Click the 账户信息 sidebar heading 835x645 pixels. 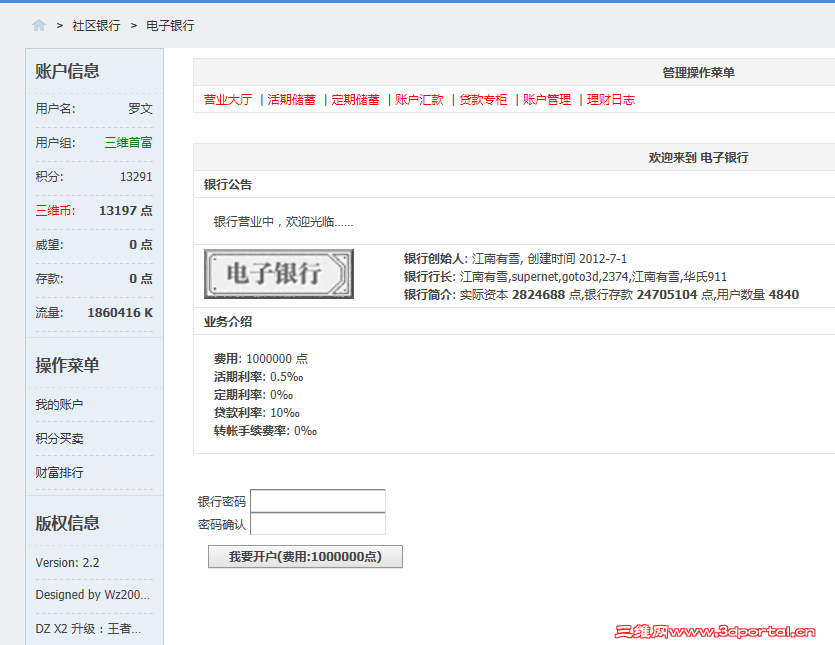tap(67, 71)
